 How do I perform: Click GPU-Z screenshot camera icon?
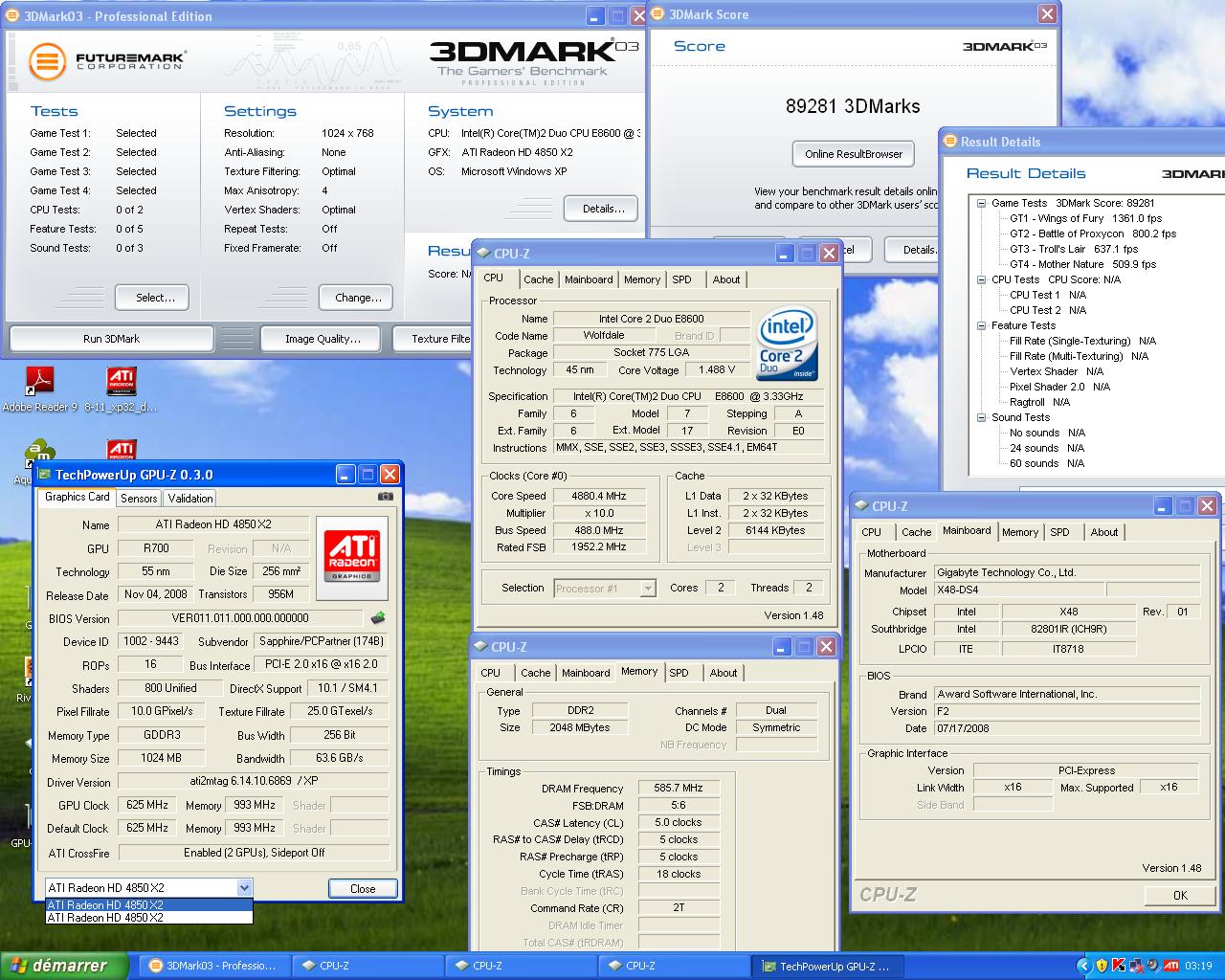(x=385, y=497)
